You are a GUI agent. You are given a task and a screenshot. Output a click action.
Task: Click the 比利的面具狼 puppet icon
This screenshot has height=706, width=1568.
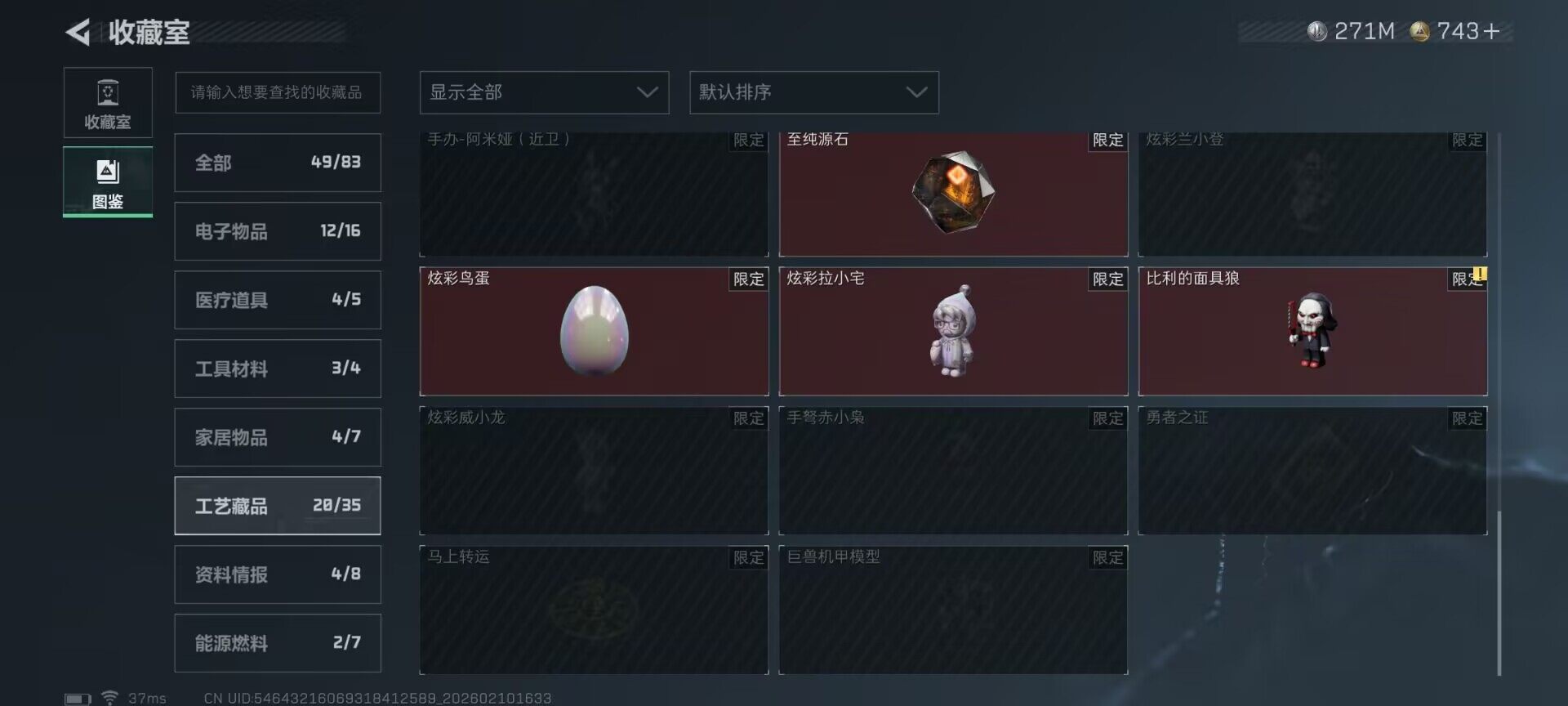click(x=1312, y=330)
